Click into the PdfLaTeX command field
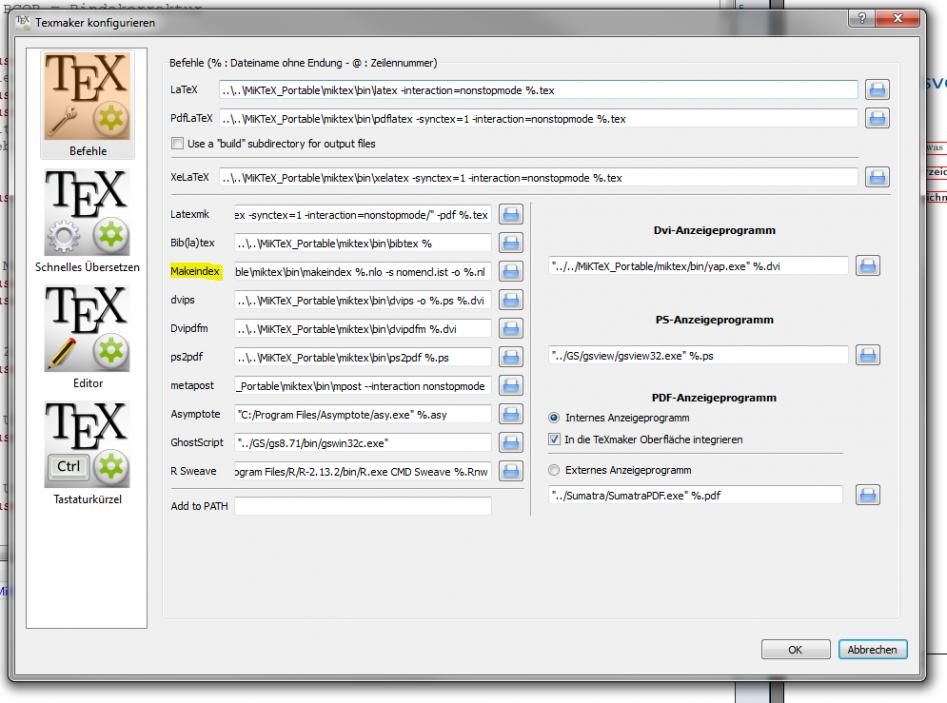Screen dimensions: 947x703 pos(538,119)
